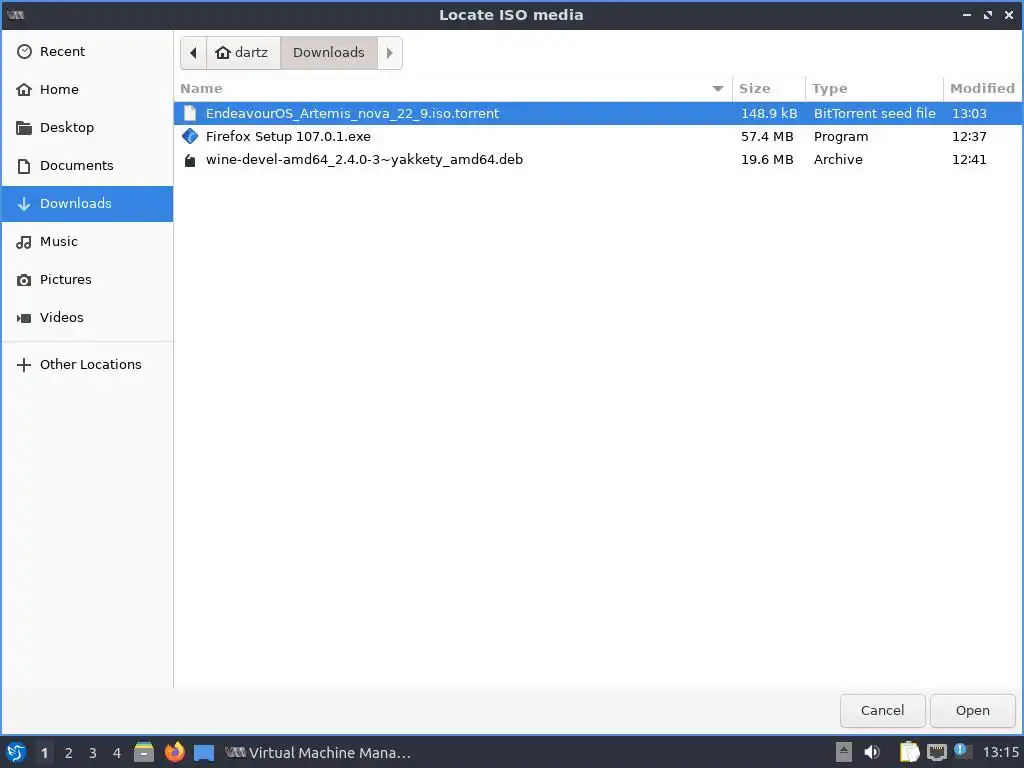This screenshot has height=768, width=1024.
Task: Click the Archive type cell
Action: [838, 159]
